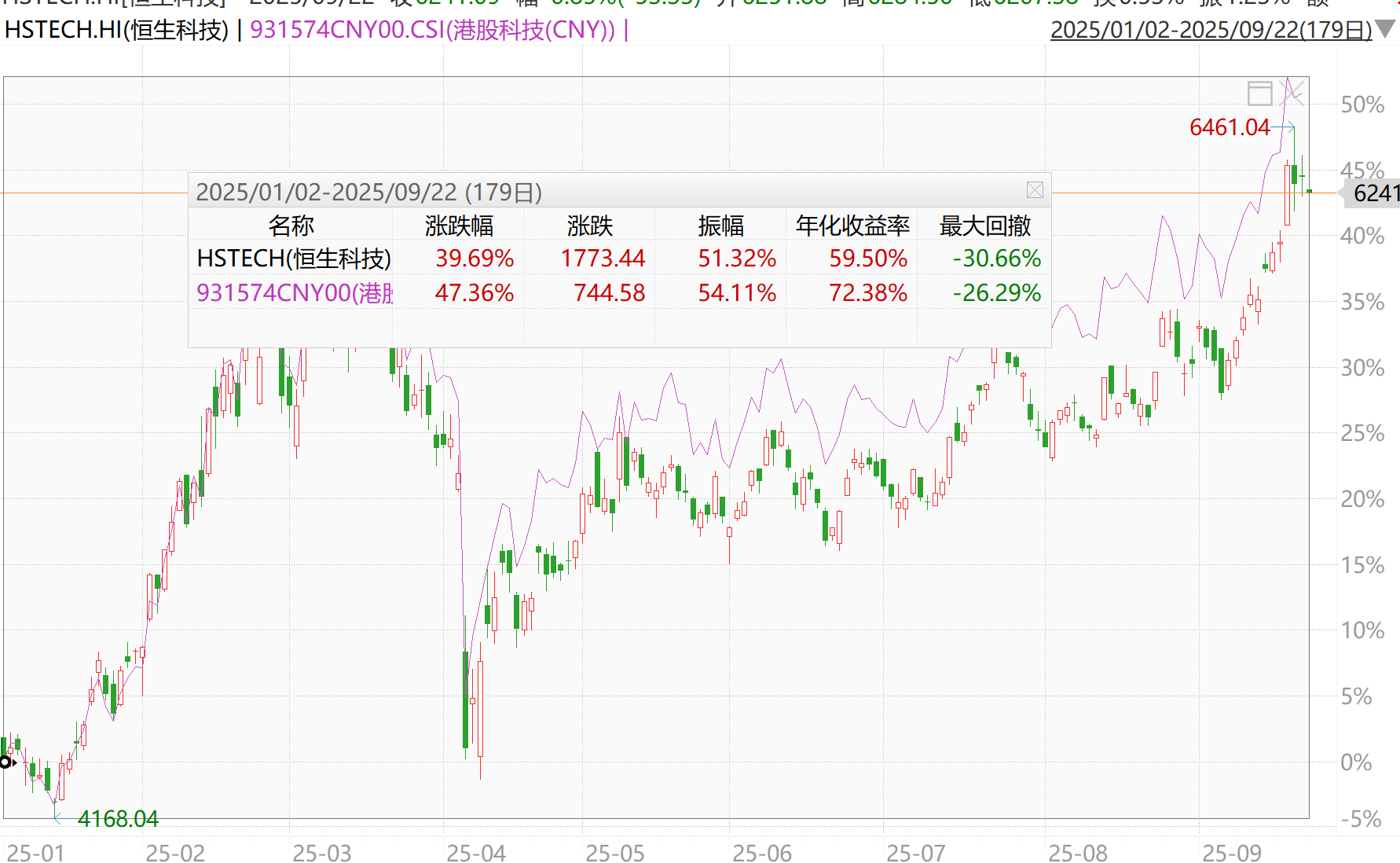The image size is (1400, 863).
Task: Close the statistics overlay panel
Action: [1035, 190]
